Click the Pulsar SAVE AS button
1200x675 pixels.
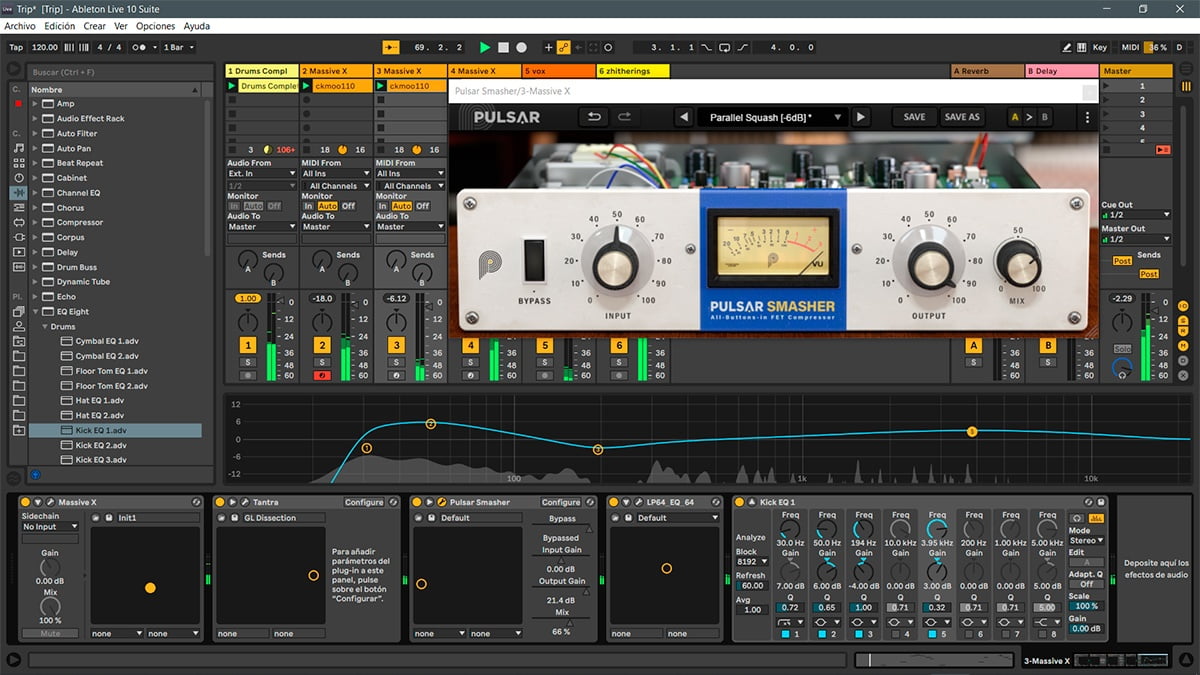[962, 117]
